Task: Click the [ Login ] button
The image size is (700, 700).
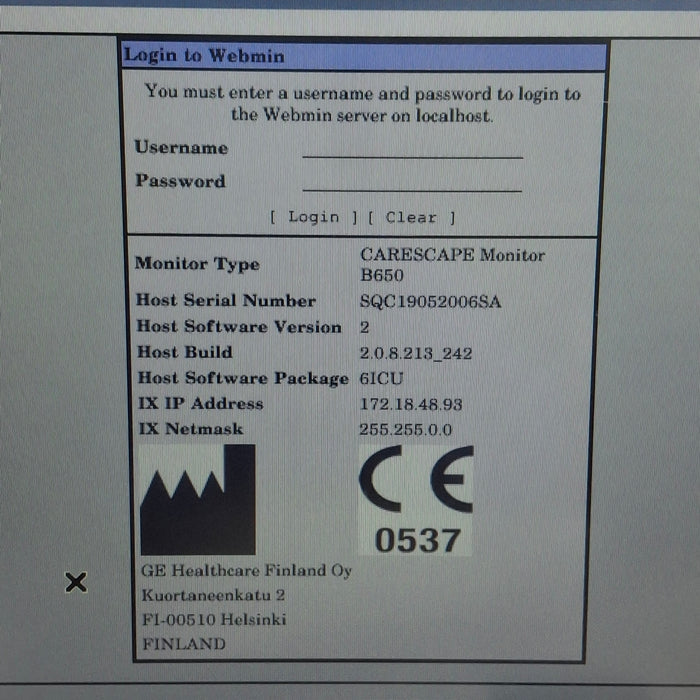Action: tap(313, 217)
